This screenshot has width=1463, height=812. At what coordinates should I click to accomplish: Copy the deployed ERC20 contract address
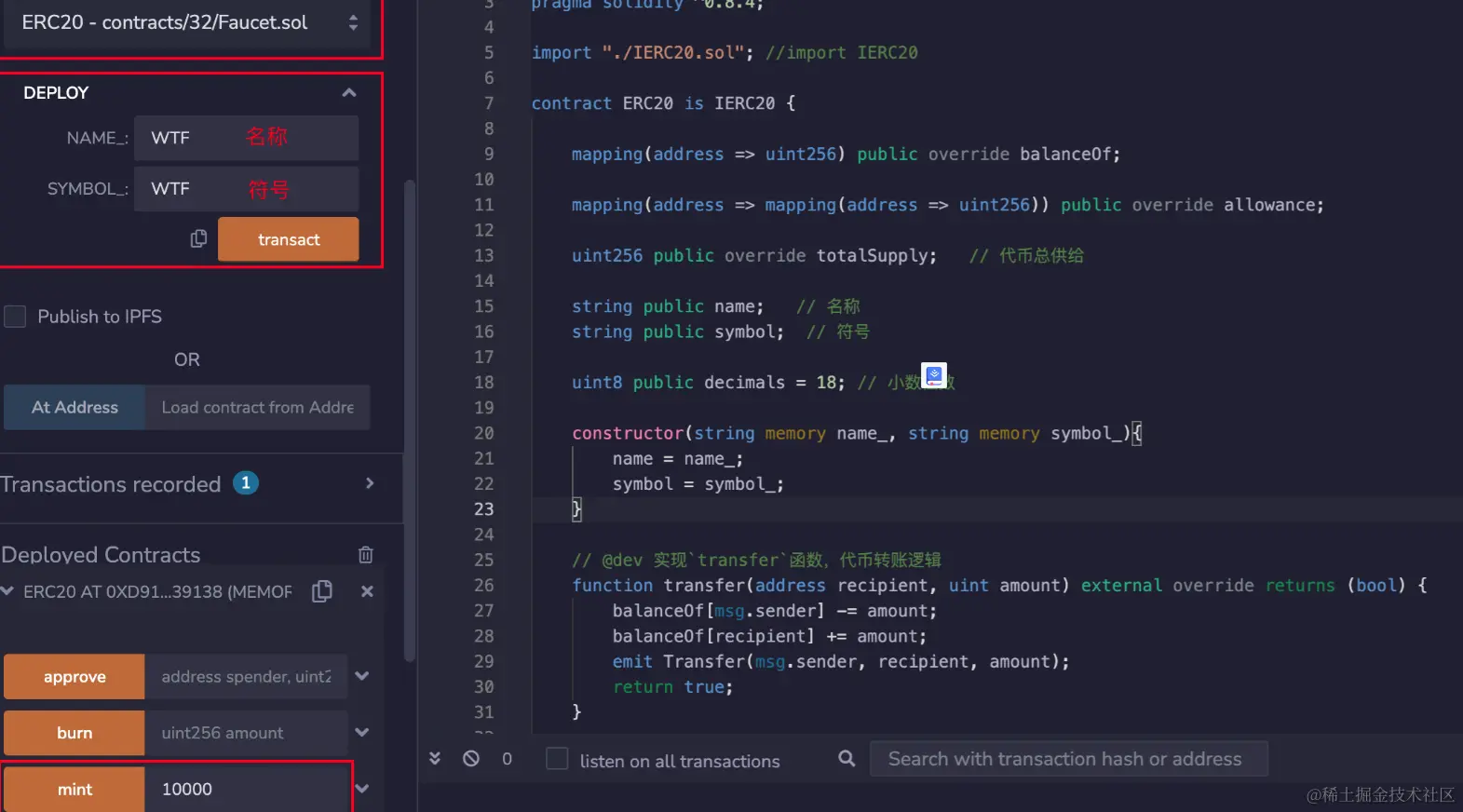point(322,591)
